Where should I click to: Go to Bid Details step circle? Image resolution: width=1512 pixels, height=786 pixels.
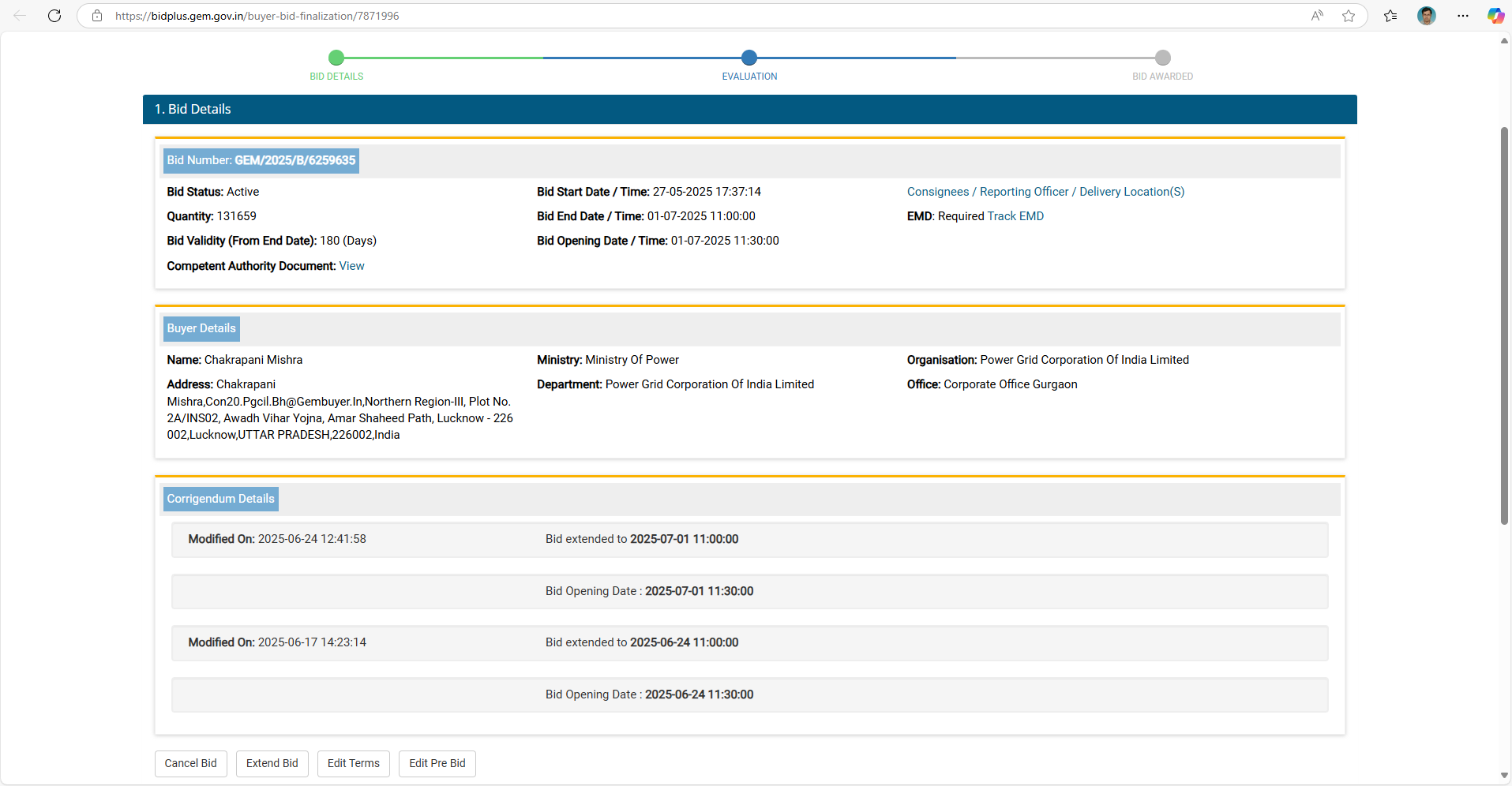click(336, 58)
